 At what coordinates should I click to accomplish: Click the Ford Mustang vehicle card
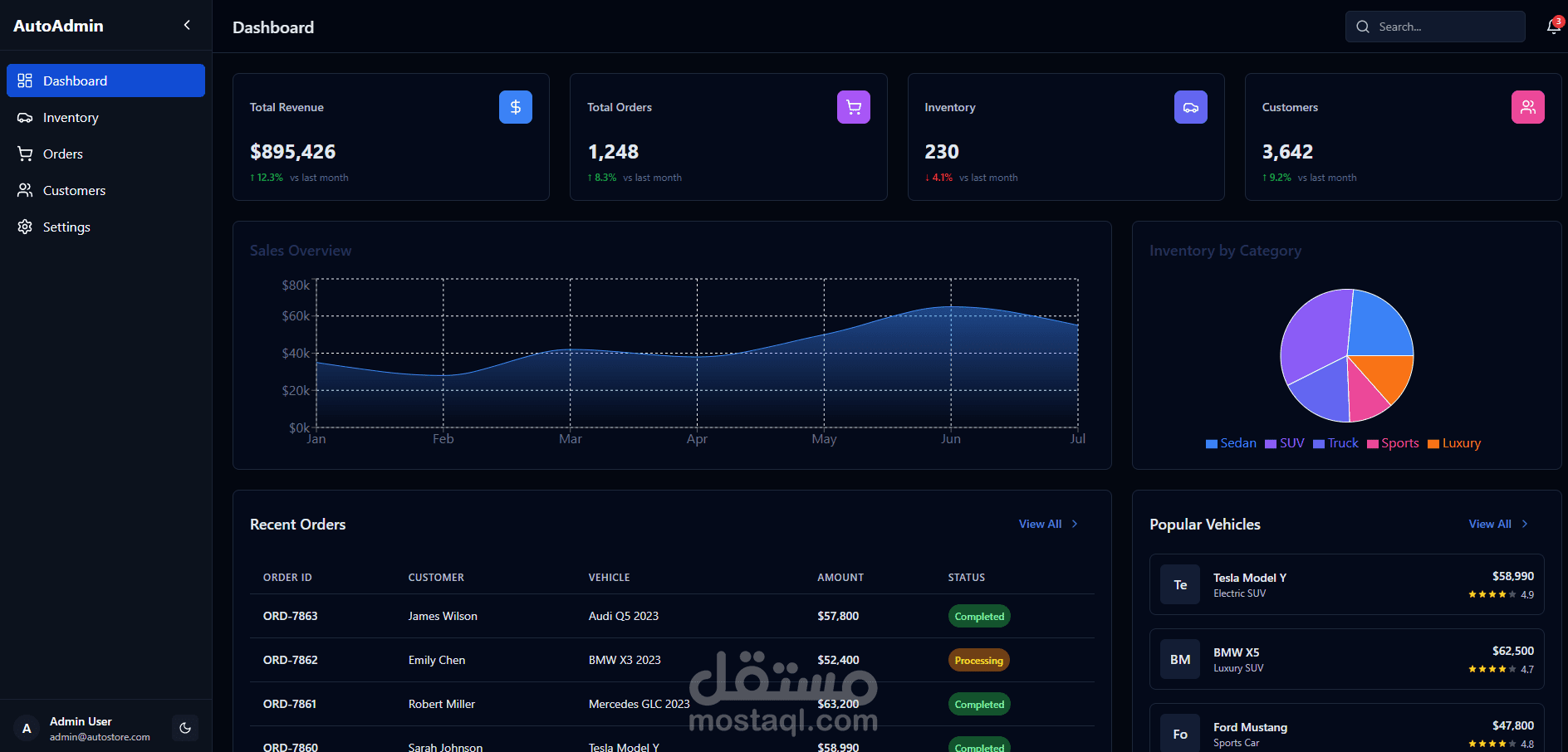[1347, 728]
